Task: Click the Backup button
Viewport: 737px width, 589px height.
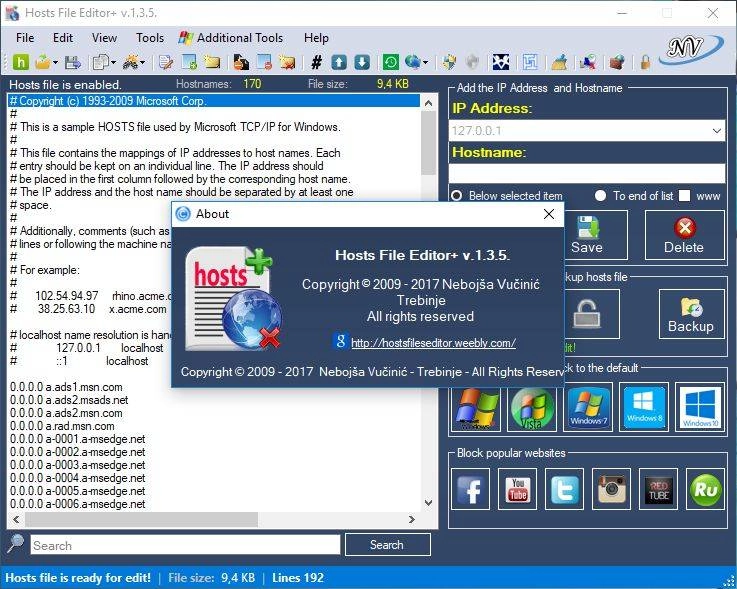Action: click(x=691, y=314)
